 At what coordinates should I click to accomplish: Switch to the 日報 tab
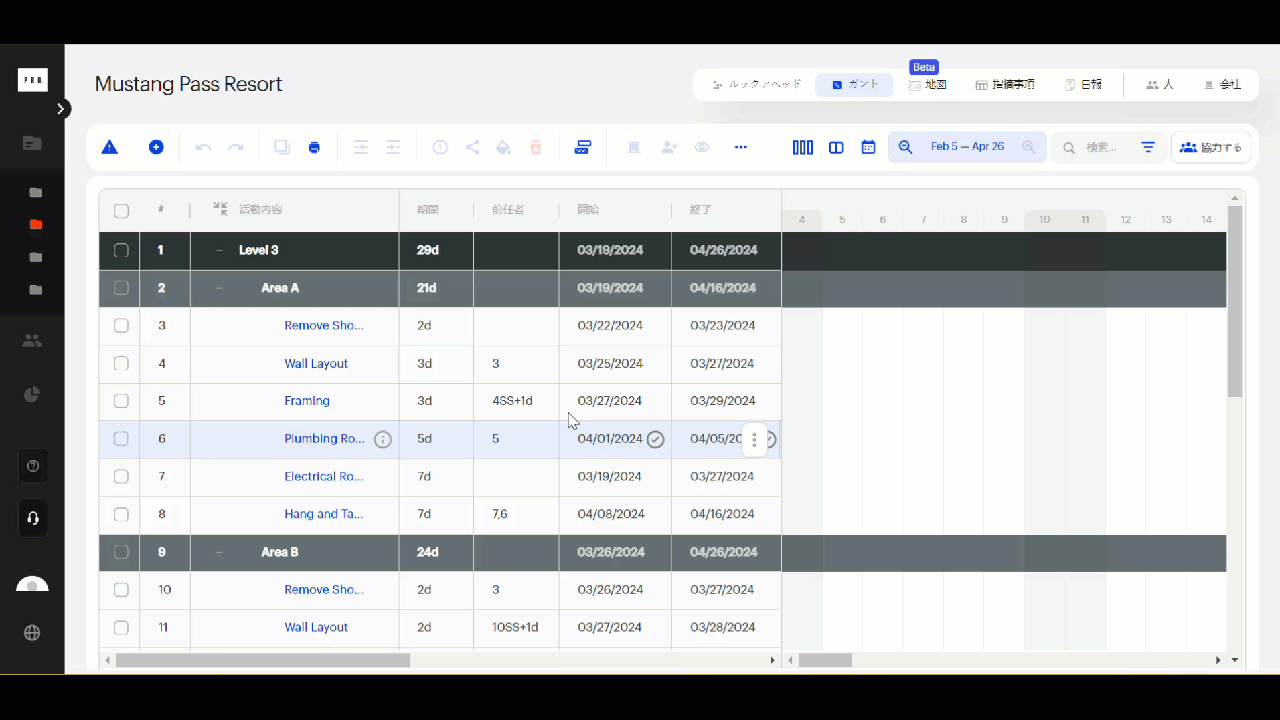1083,85
